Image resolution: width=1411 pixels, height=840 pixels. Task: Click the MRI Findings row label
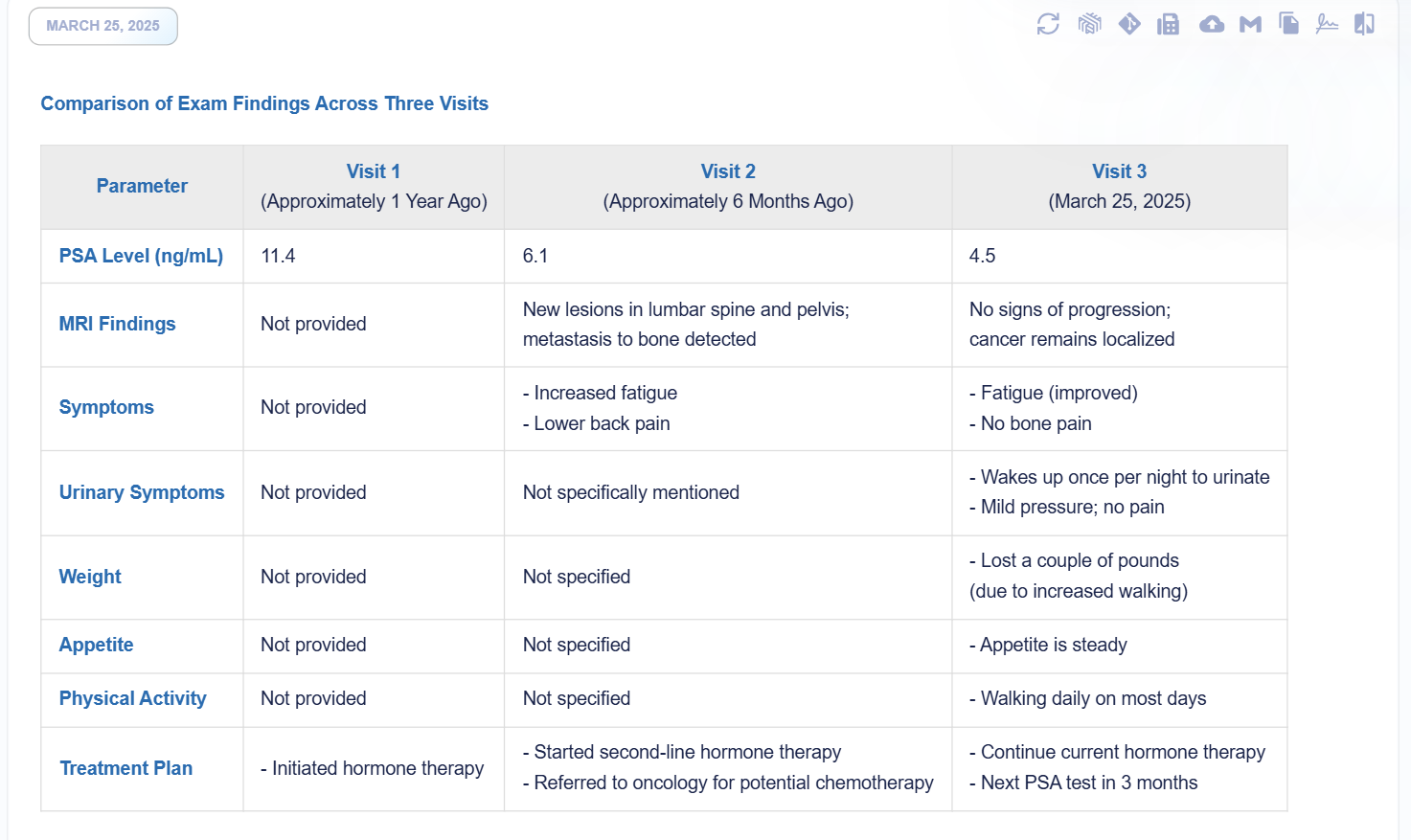pos(118,324)
